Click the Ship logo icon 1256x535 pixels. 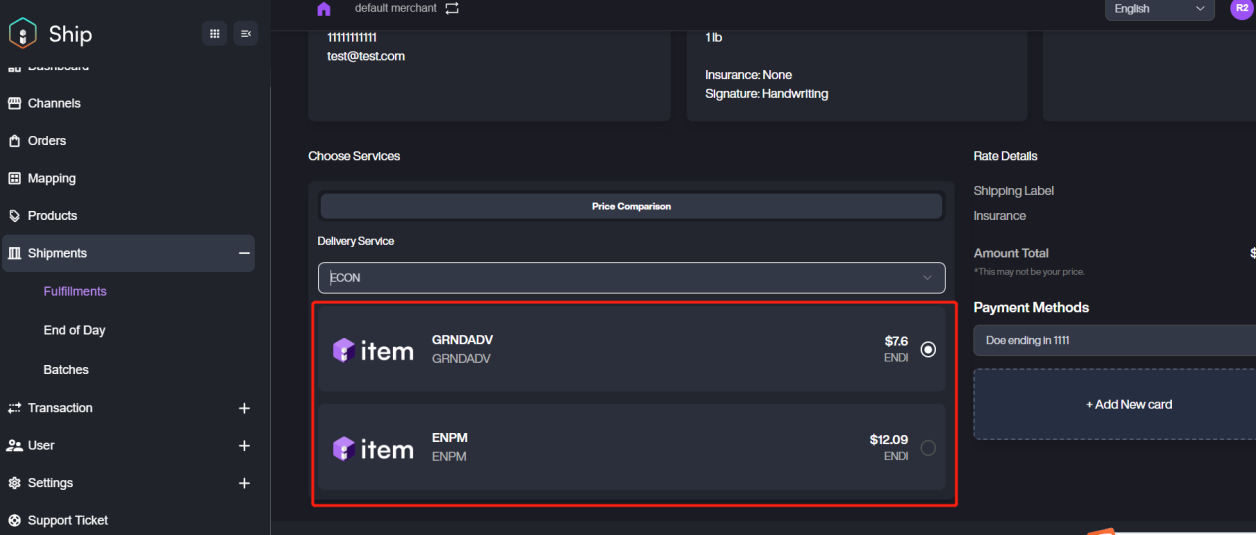22,34
